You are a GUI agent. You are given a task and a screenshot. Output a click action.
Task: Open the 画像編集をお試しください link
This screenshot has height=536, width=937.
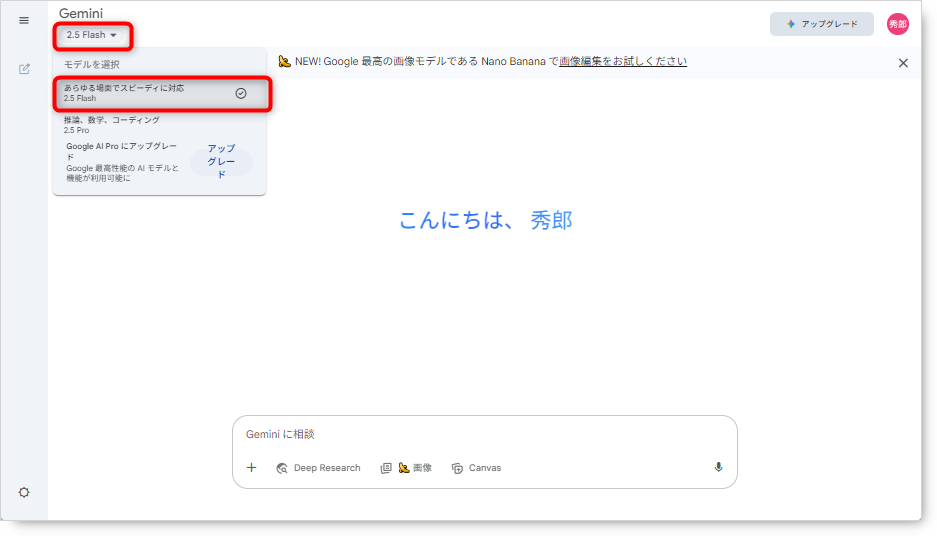[623, 62]
